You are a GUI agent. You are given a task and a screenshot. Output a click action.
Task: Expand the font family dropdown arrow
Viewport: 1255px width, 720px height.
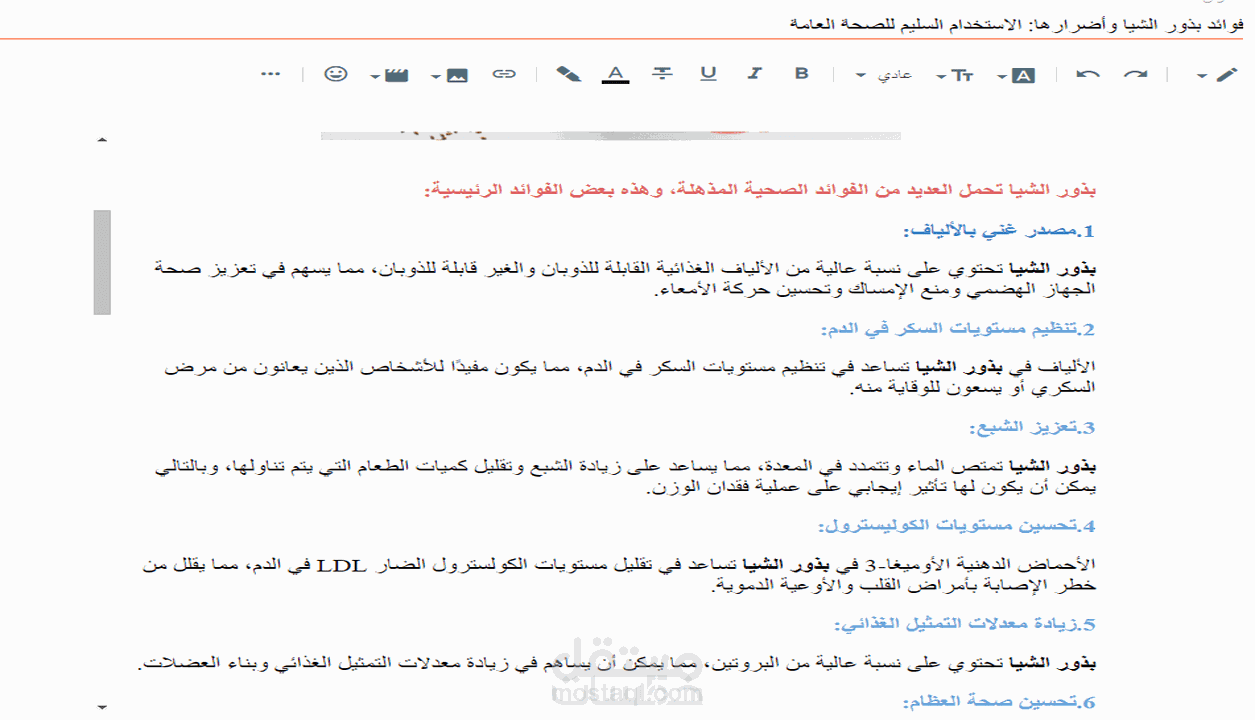(1002, 76)
